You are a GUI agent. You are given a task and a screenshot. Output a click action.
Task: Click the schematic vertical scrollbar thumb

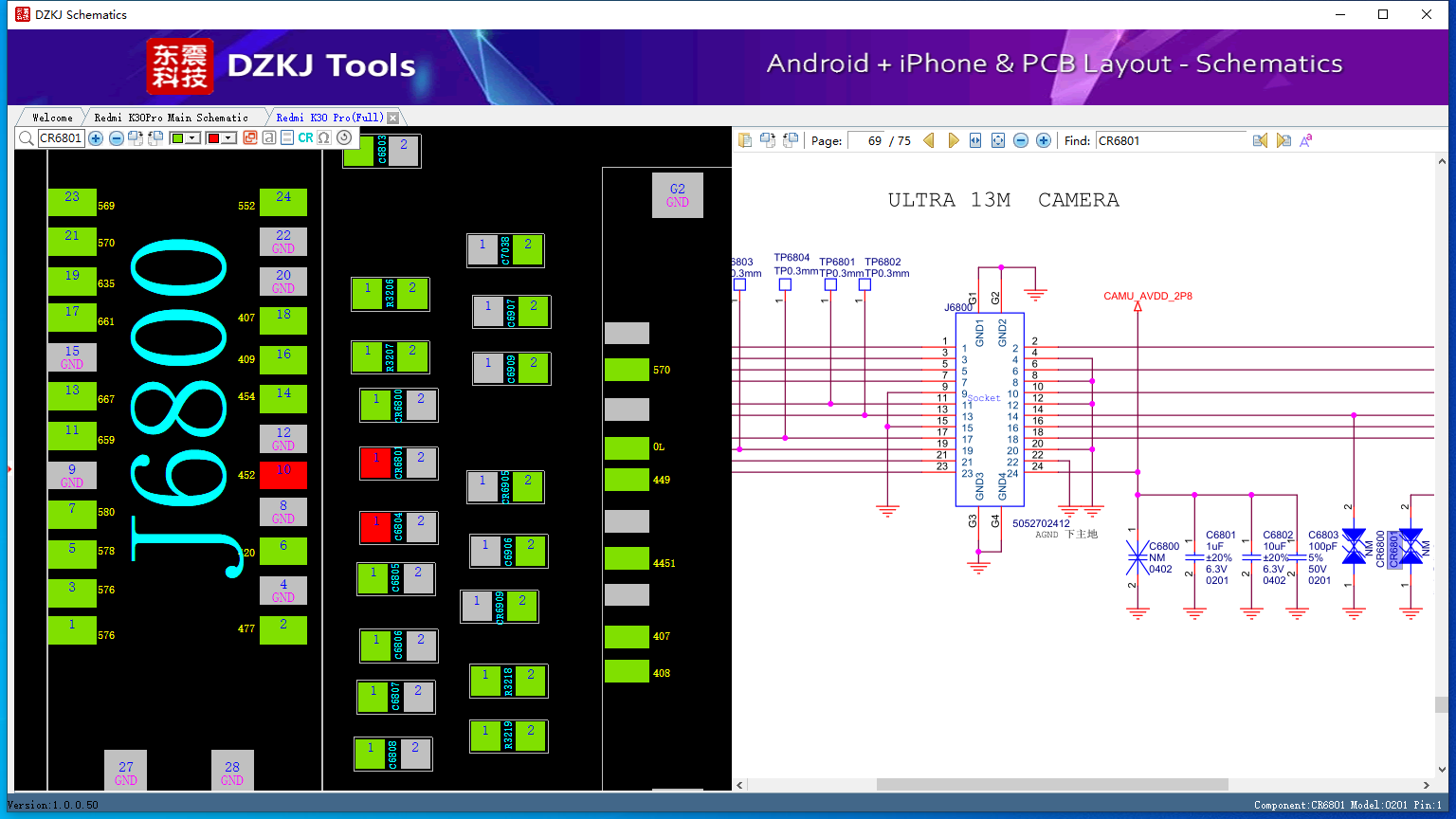click(1442, 704)
